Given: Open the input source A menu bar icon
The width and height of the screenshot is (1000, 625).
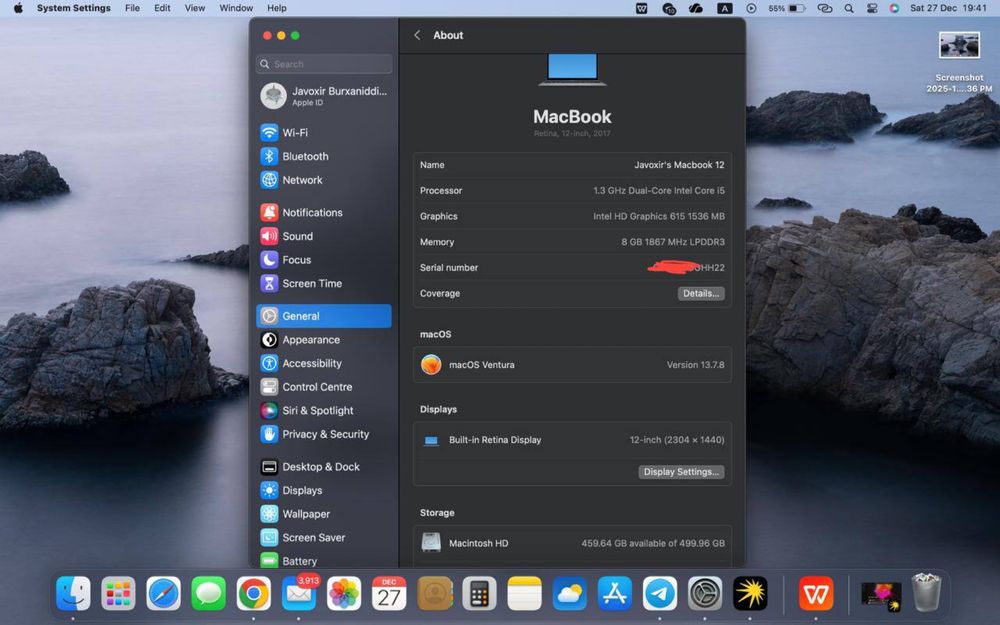Looking at the screenshot, I should point(724,8).
